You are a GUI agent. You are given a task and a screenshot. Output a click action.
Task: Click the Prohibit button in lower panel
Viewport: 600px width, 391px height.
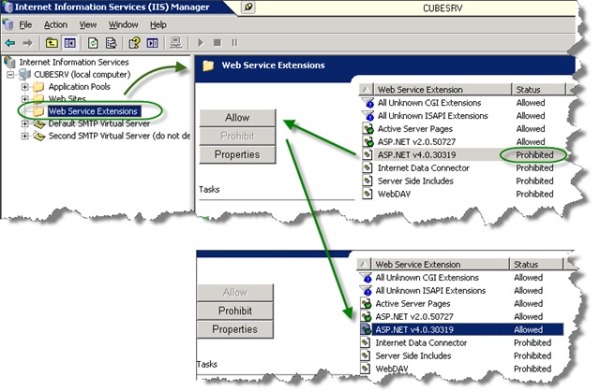coord(235,311)
